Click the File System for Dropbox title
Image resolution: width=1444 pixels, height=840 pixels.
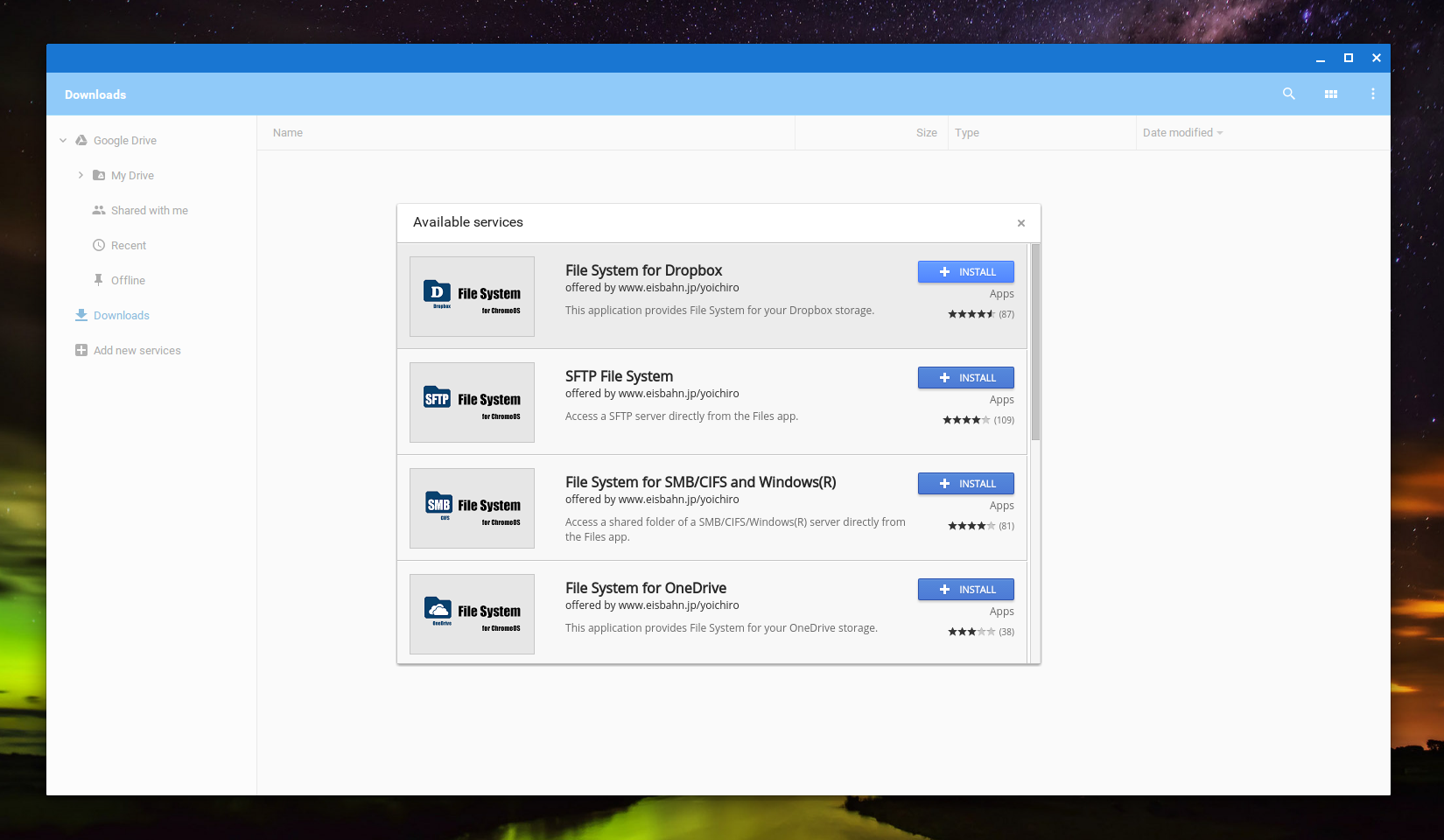pyautogui.click(x=643, y=270)
